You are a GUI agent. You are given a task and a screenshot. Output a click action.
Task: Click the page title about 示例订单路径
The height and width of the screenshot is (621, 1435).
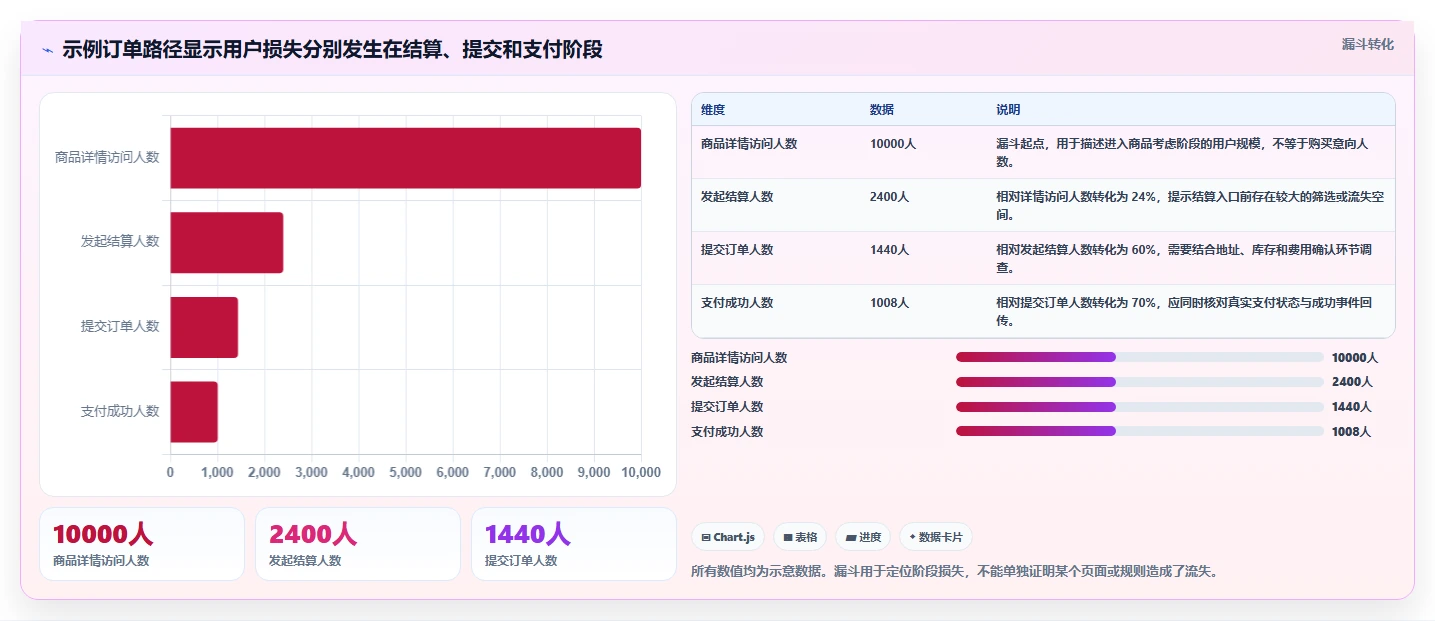[332, 50]
